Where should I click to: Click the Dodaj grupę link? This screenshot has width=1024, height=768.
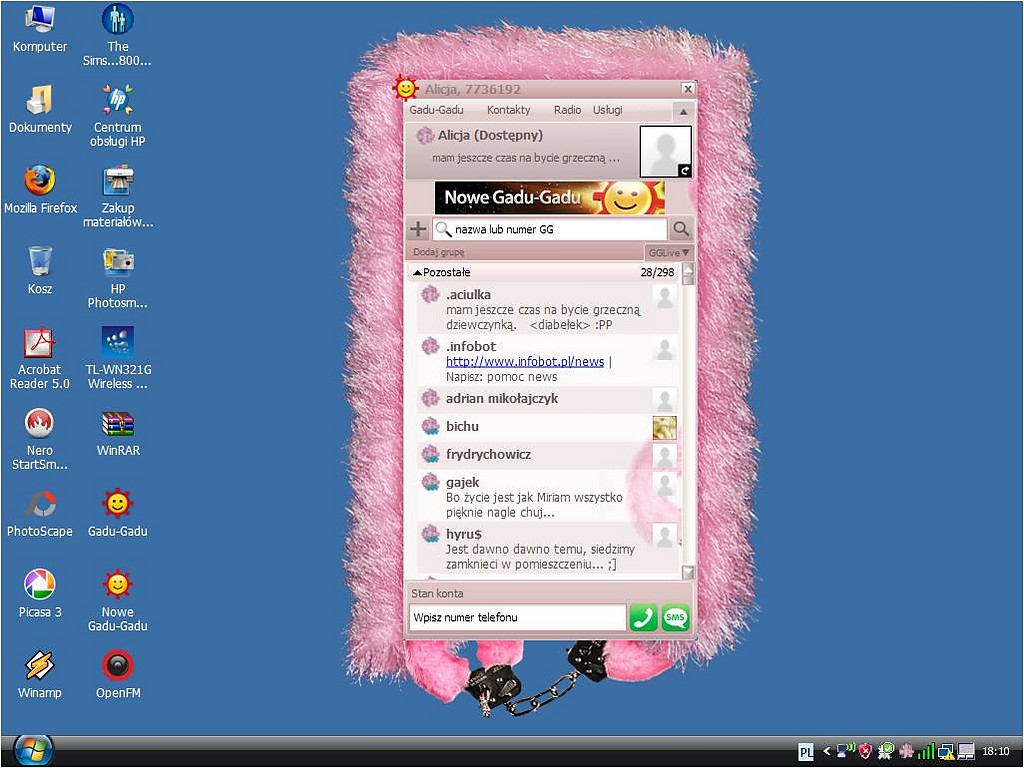[x=439, y=252]
